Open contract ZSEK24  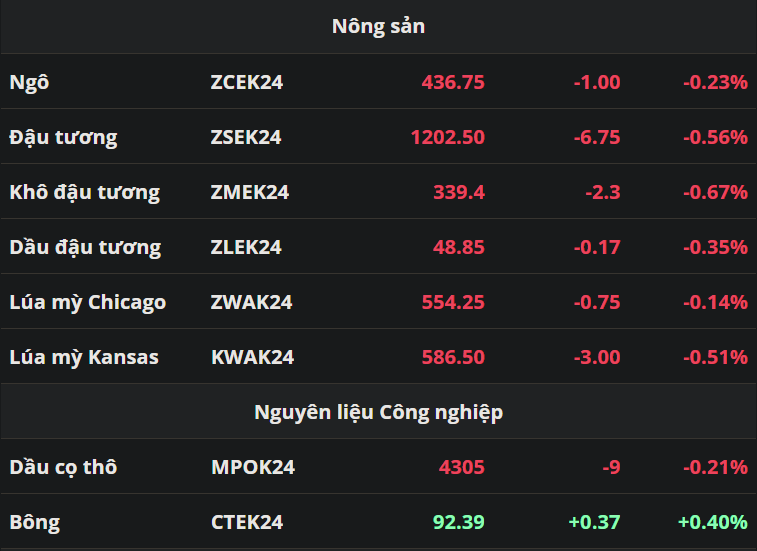point(246,137)
